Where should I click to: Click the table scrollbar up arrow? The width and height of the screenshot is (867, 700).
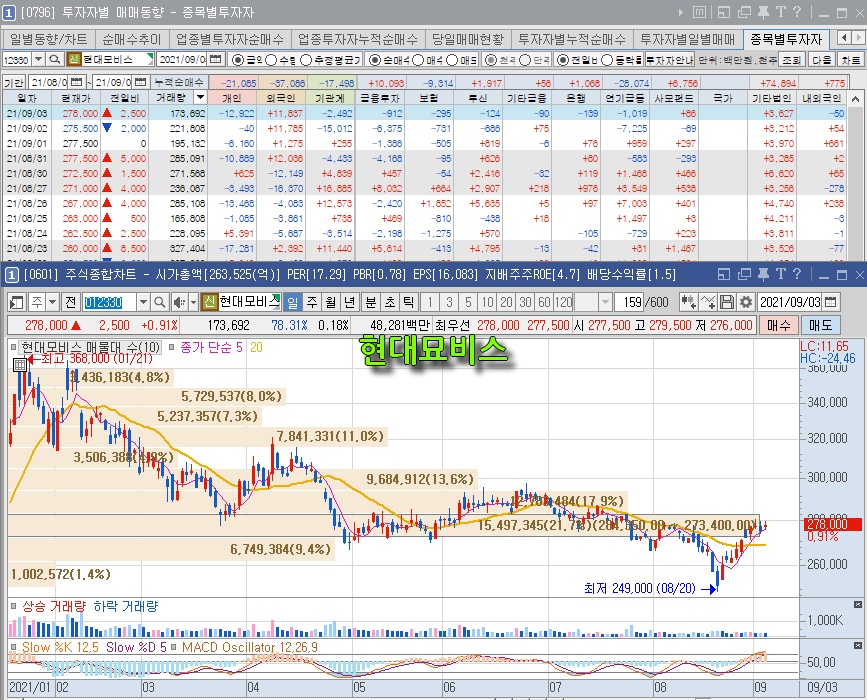pyautogui.click(x=855, y=99)
